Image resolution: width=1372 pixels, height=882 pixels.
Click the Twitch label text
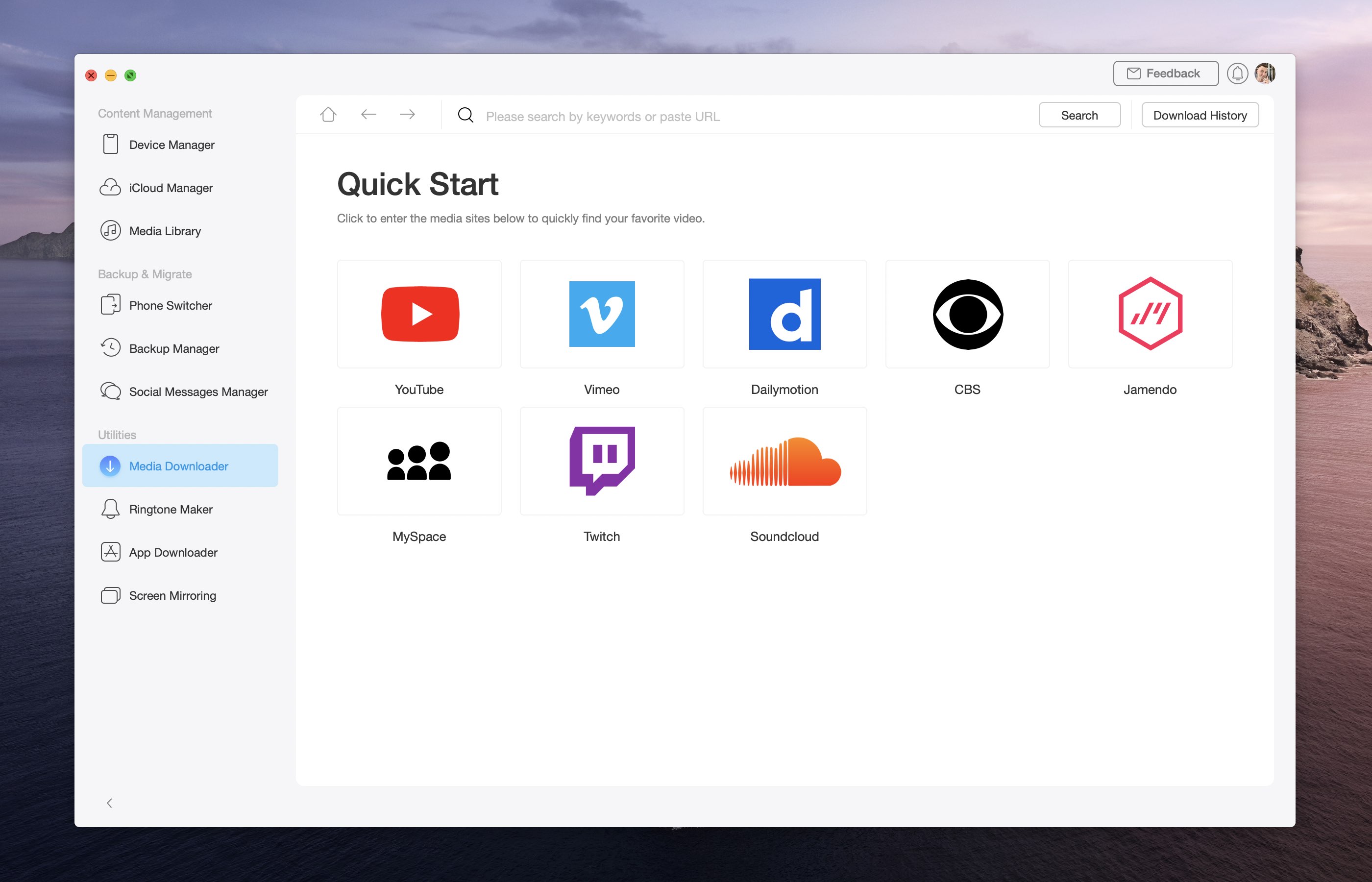602,537
